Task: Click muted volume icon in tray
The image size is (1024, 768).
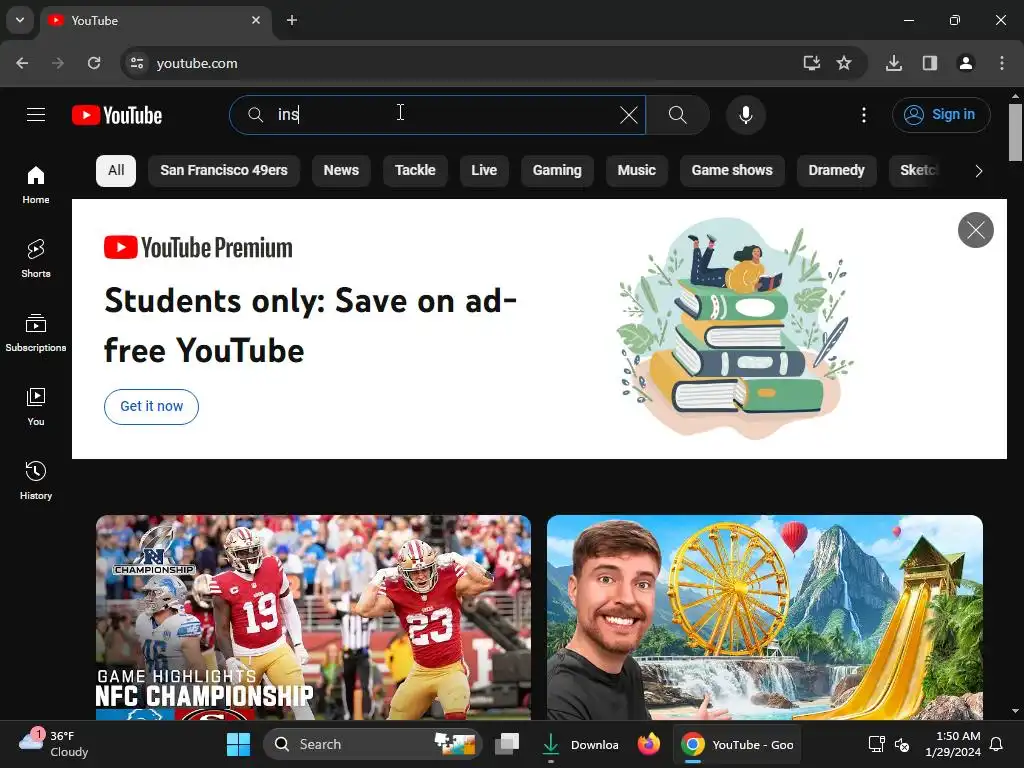Action: tap(903, 744)
